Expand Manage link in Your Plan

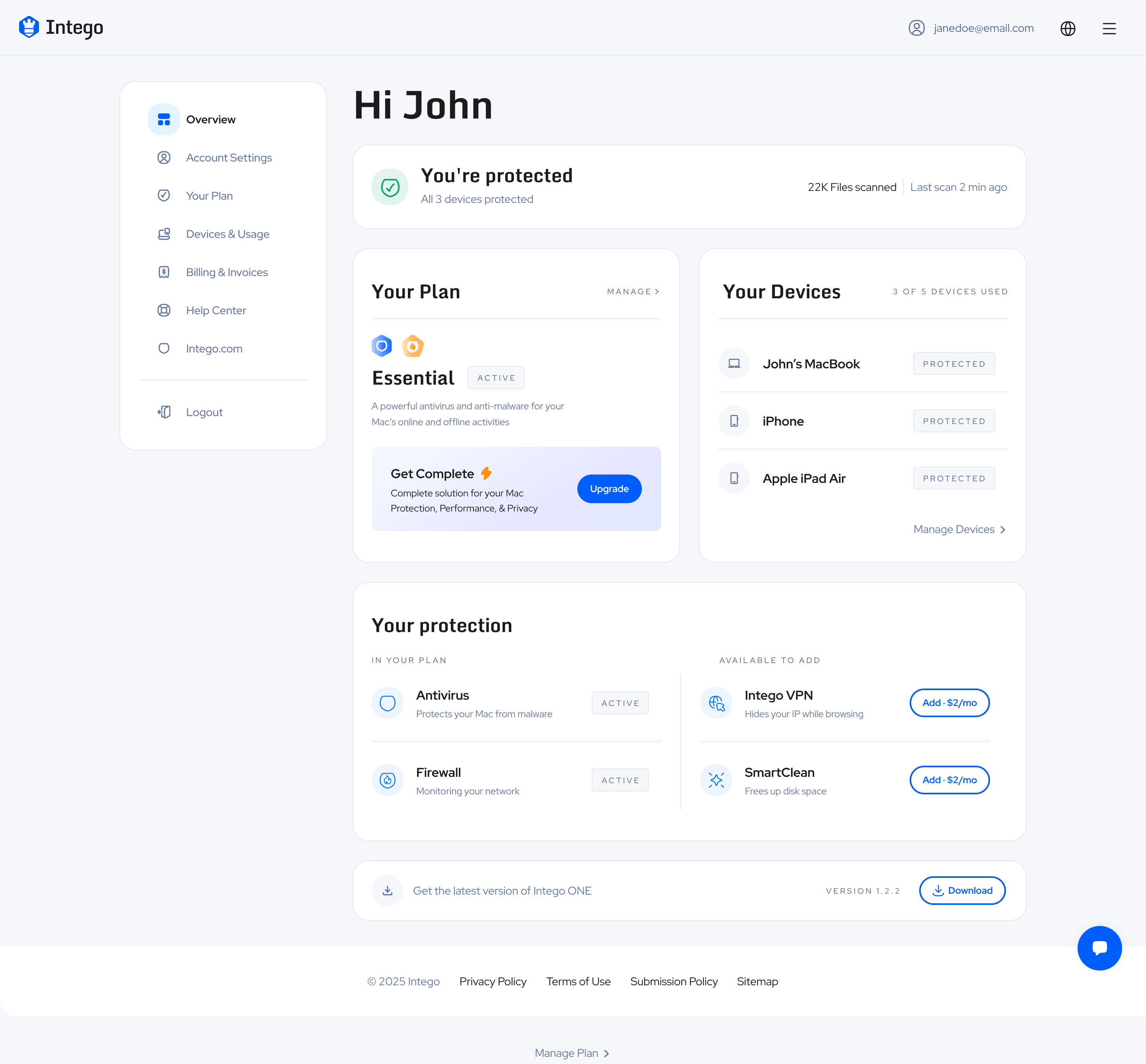633,291
